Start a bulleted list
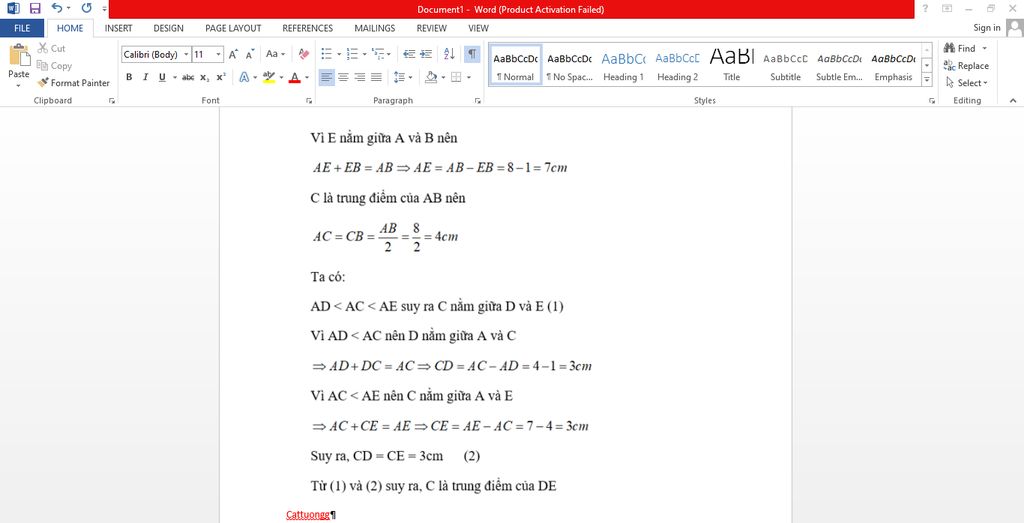 [x=327, y=54]
